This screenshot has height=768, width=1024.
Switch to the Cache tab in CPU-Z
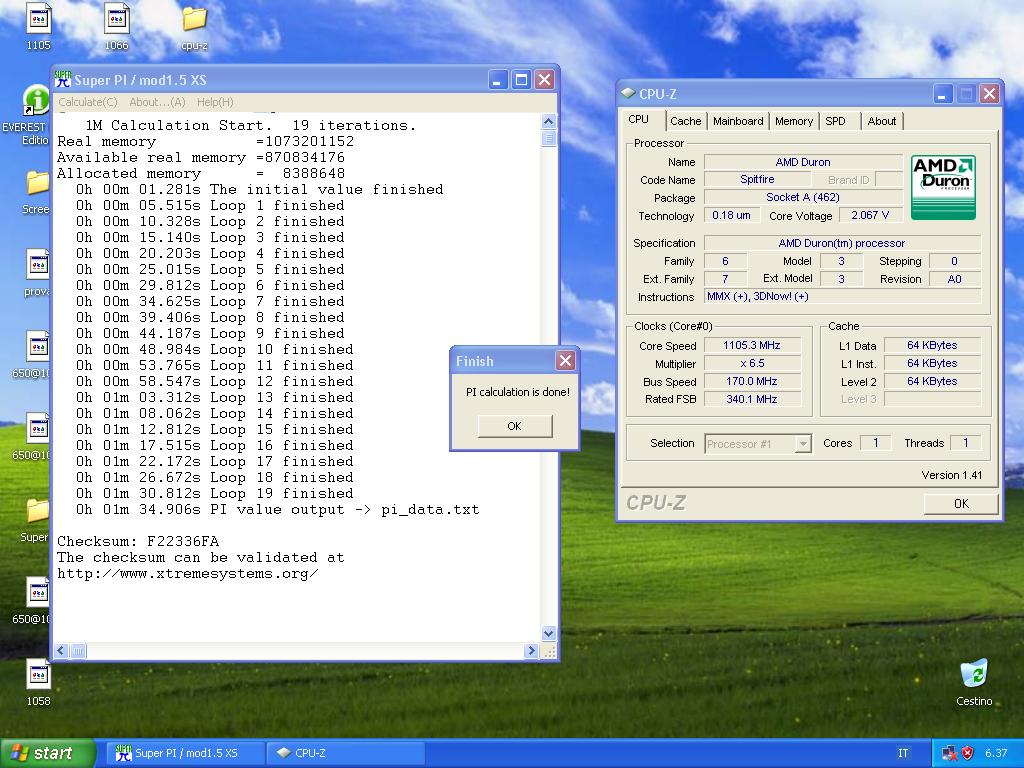(x=685, y=121)
